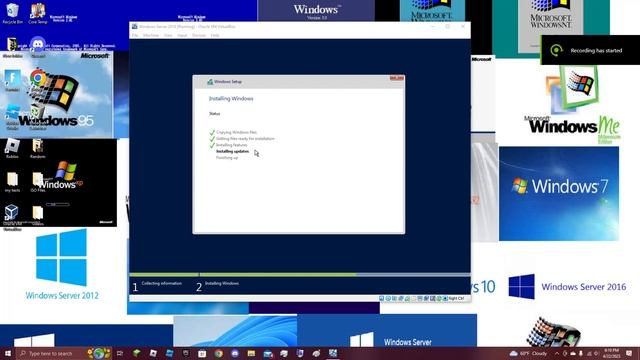The width and height of the screenshot is (640, 360).
Task: Click the Recycle Bin desktop icon
Action: pyautogui.click(x=12, y=13)
